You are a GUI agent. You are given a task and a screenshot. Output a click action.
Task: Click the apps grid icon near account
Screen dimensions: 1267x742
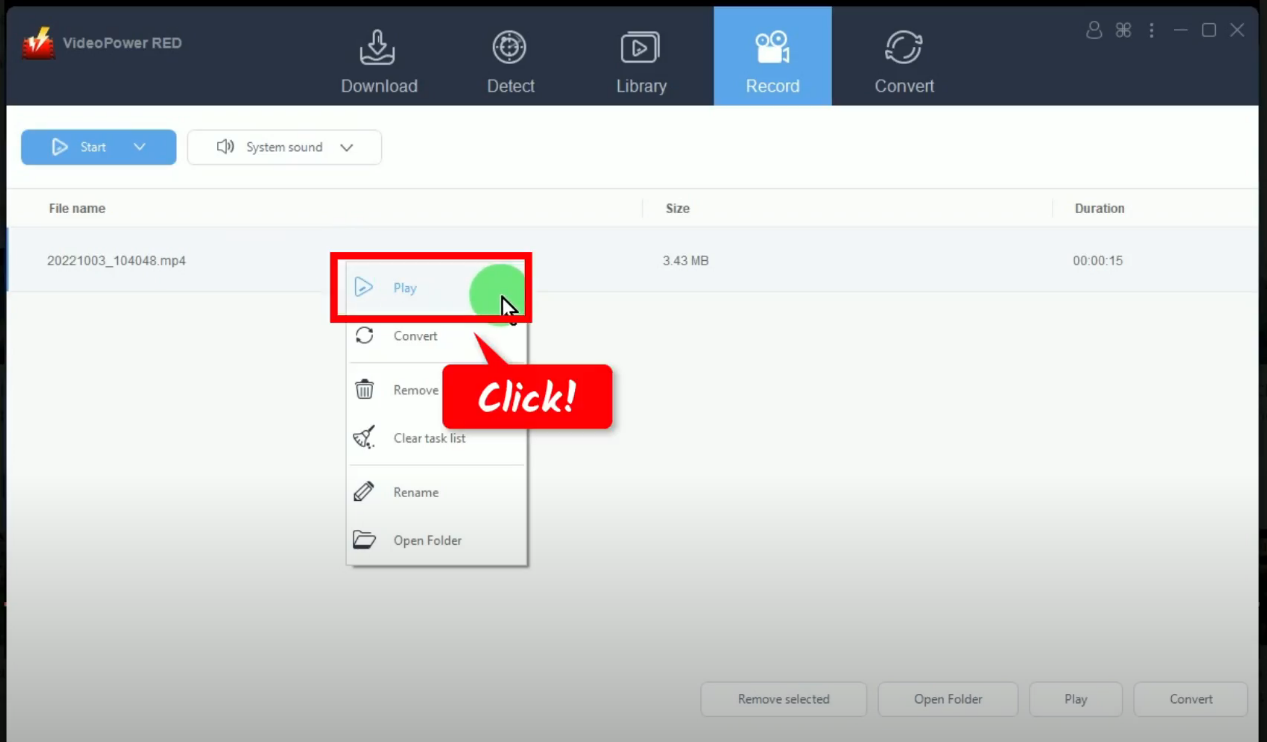tap(1122, 30)
